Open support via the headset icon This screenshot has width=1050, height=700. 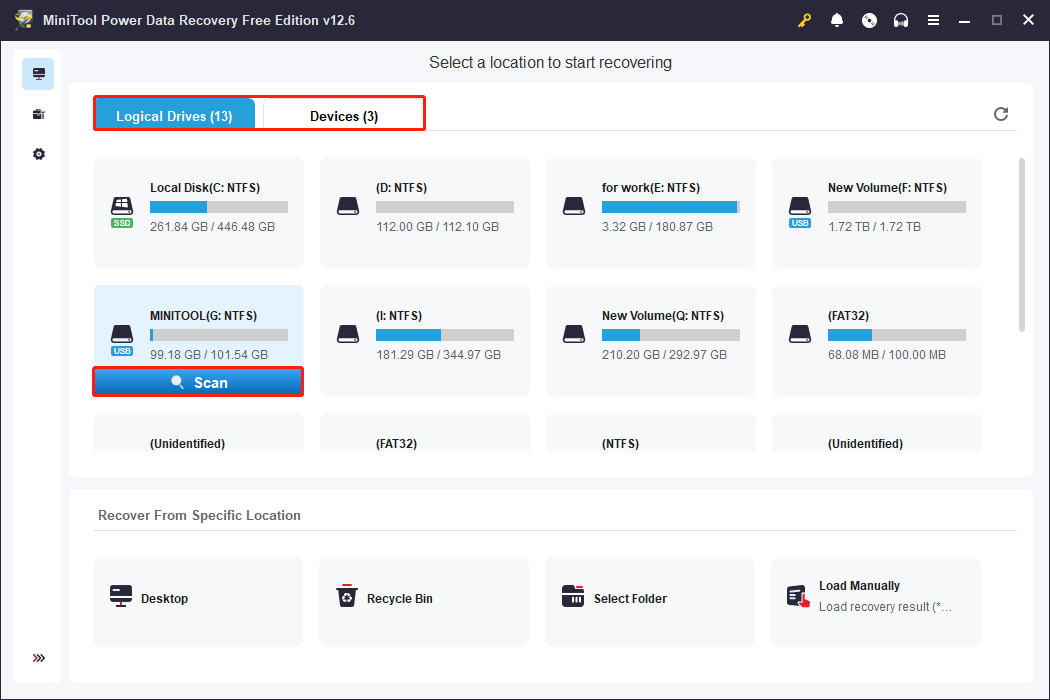coord(901,19)
